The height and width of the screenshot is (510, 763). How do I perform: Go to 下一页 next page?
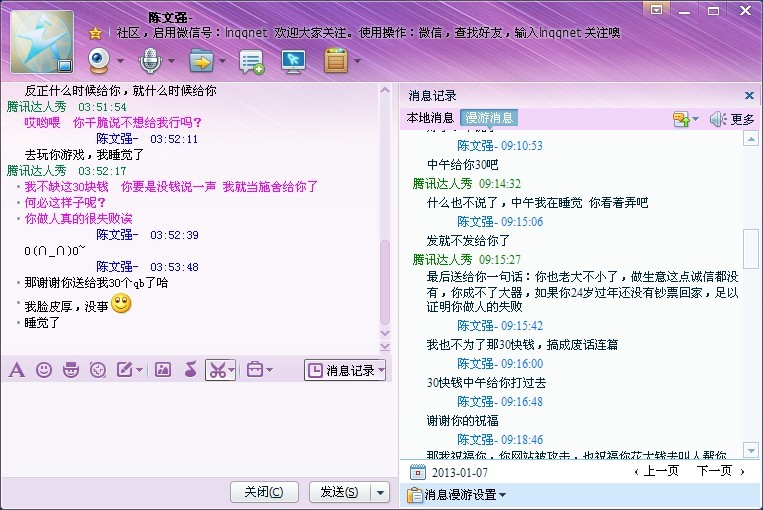point(721,471)
